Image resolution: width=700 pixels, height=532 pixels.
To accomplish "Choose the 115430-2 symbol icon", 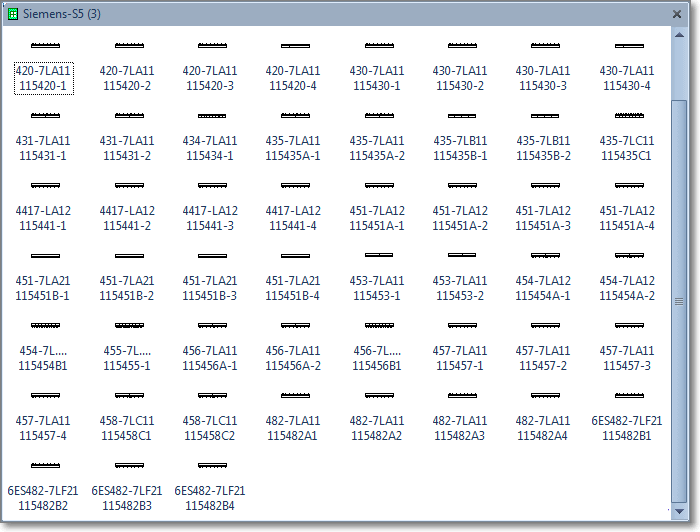I will point(462,46).
